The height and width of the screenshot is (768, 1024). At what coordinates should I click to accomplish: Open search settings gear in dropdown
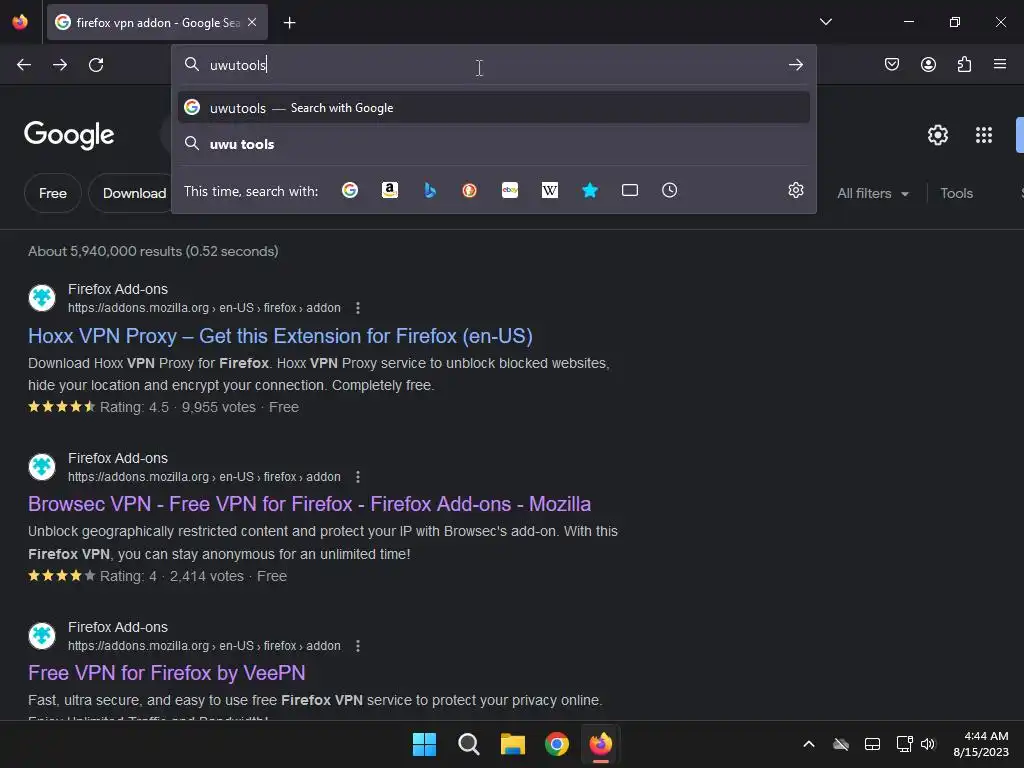coord(795,190)
